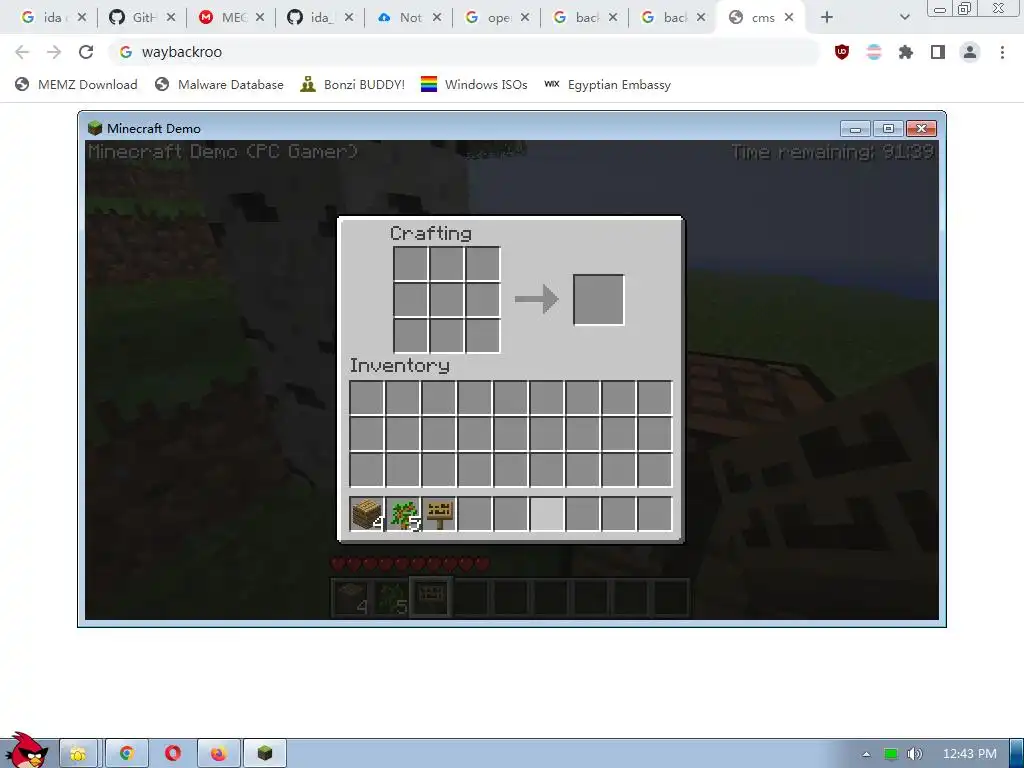Toggle the browser side panel icon
Viewport: 1024px width, 768px height.
click(x=938, y=52)
